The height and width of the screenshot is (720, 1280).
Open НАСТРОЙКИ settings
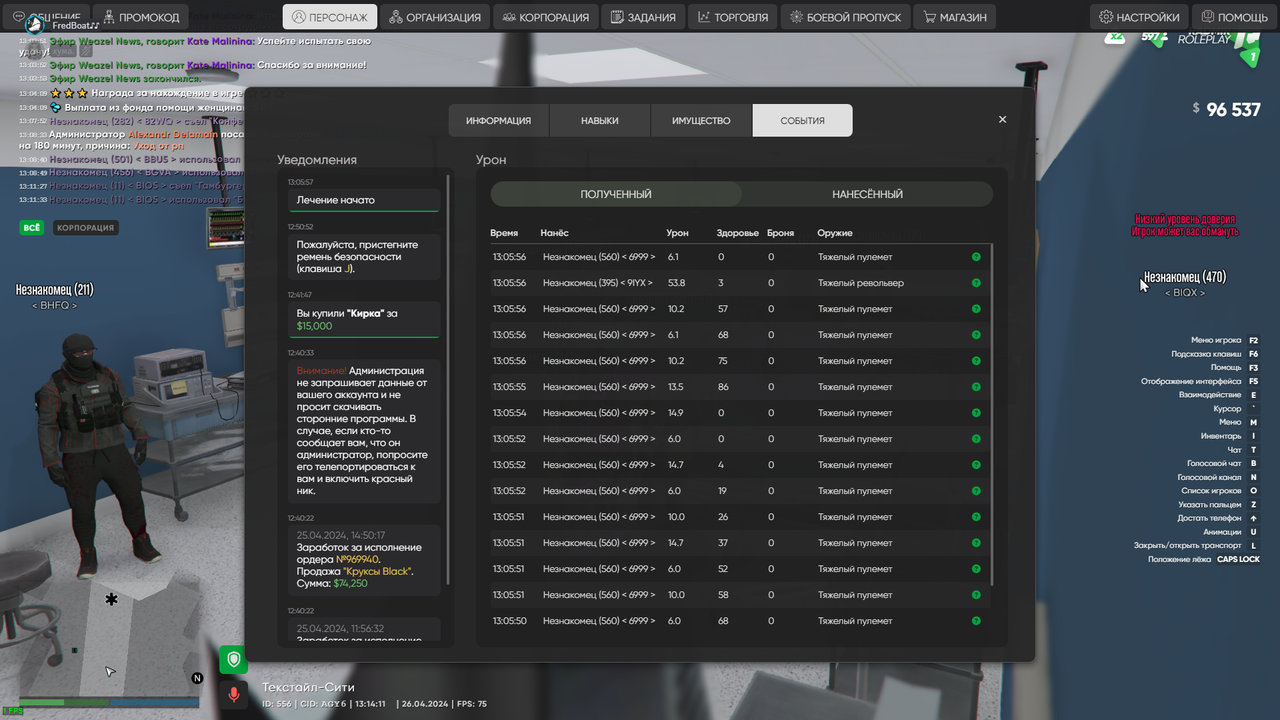[1139, 17]
